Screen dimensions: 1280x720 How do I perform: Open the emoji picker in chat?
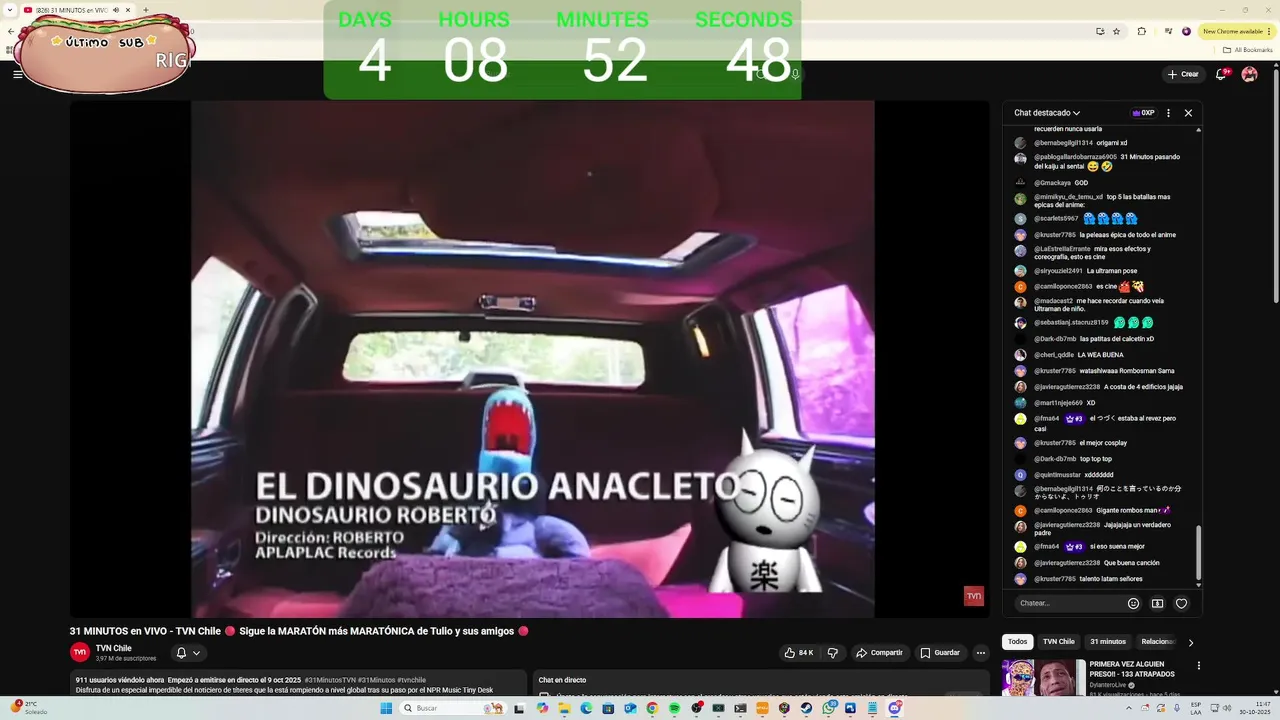(1133, 603)
